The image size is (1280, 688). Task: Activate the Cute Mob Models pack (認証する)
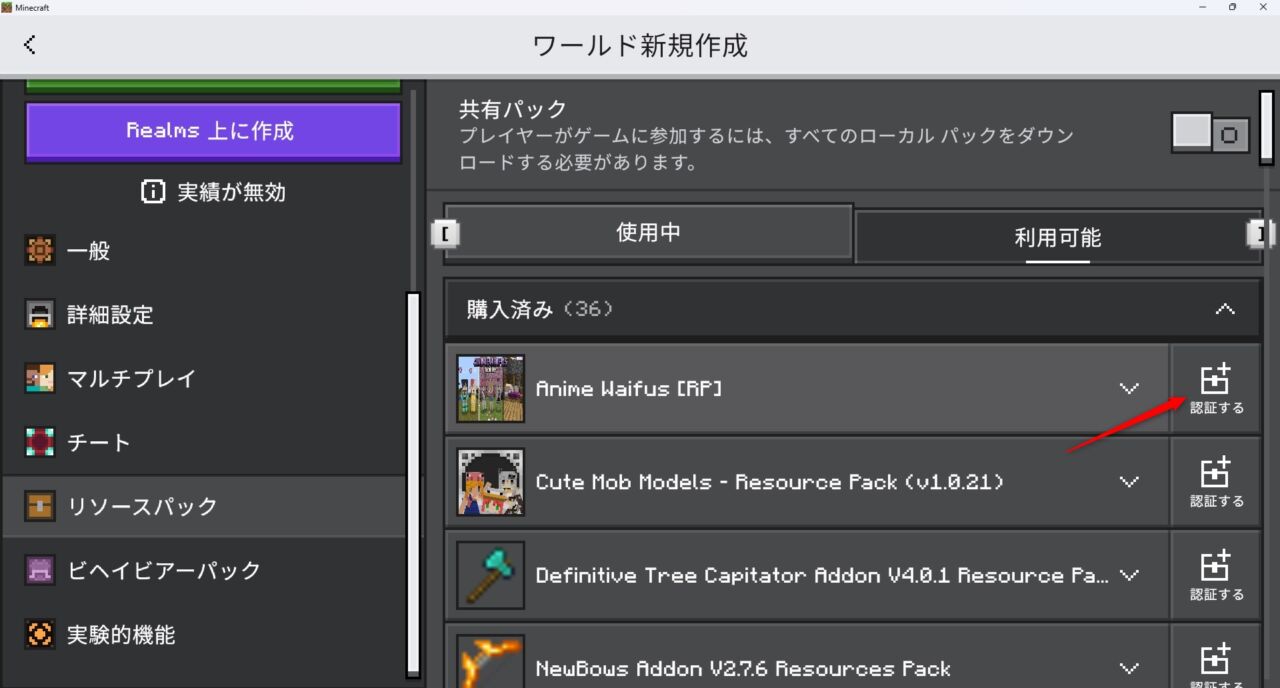click(1216, 482)
